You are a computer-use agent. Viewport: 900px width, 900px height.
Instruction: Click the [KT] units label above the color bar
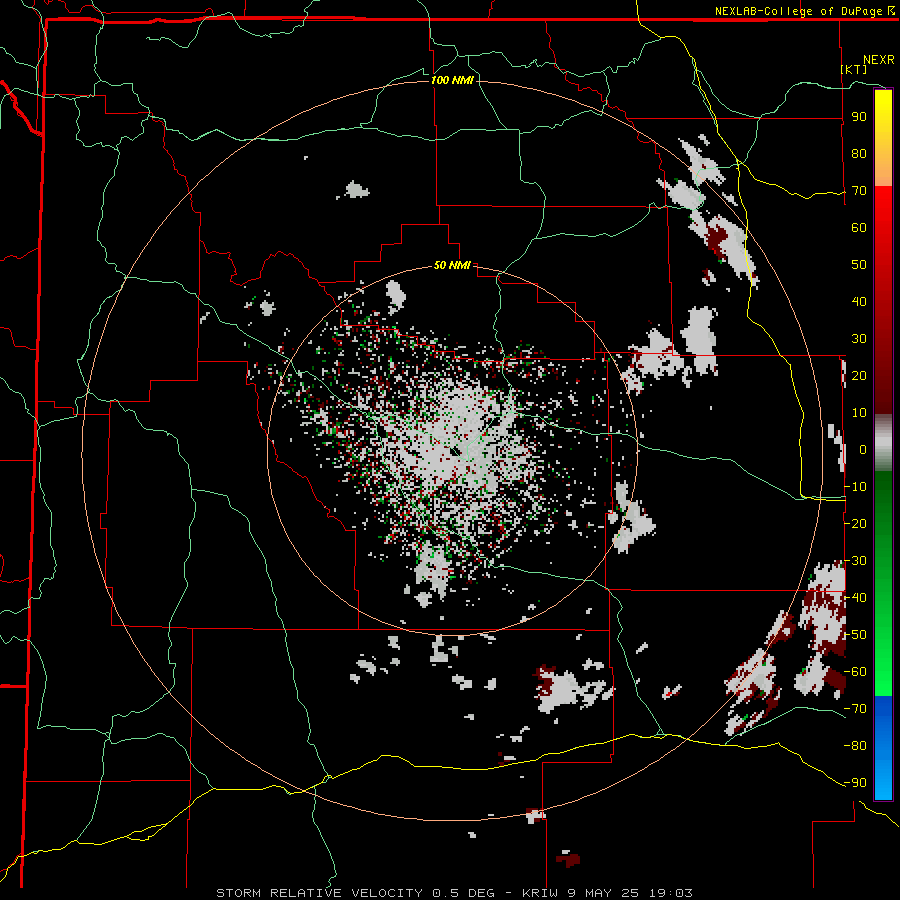point(854,69)
